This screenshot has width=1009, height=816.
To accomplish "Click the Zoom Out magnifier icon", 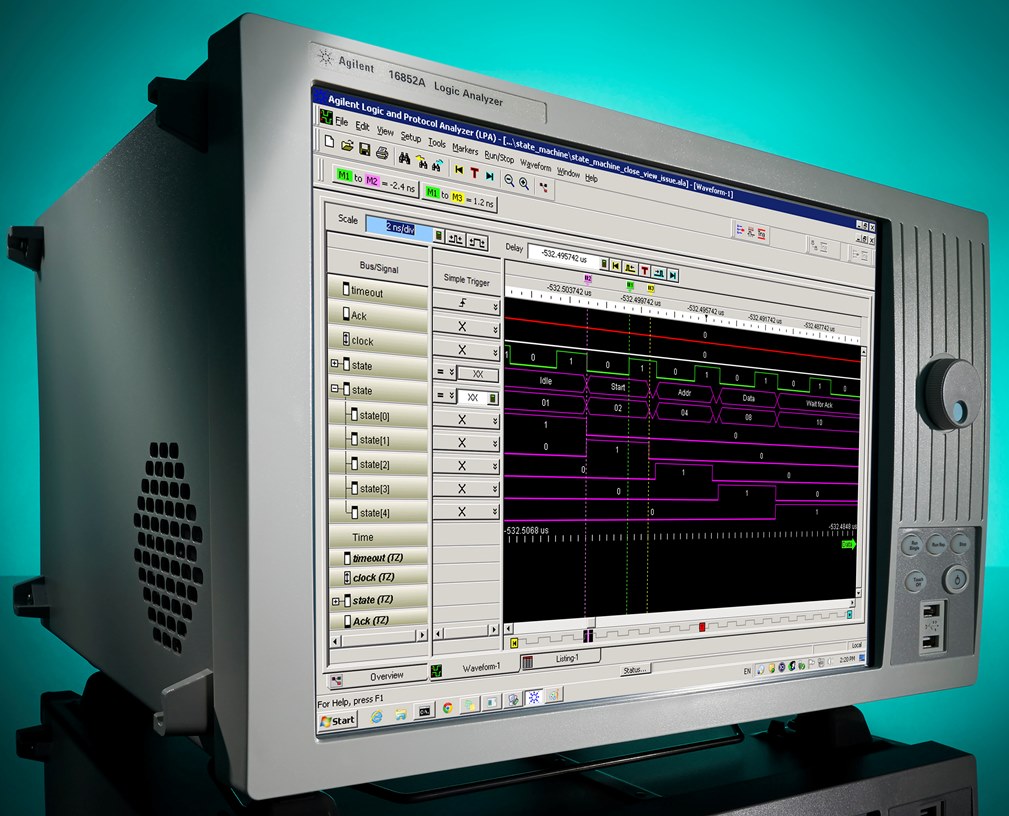I will (509, 180).
